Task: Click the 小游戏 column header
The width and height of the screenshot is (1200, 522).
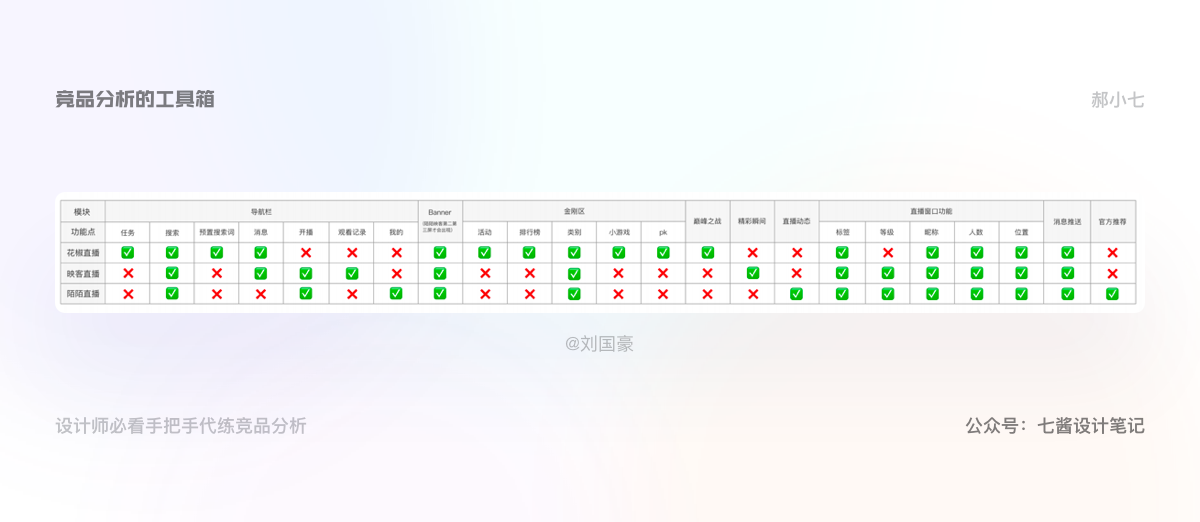Action: 619,231
